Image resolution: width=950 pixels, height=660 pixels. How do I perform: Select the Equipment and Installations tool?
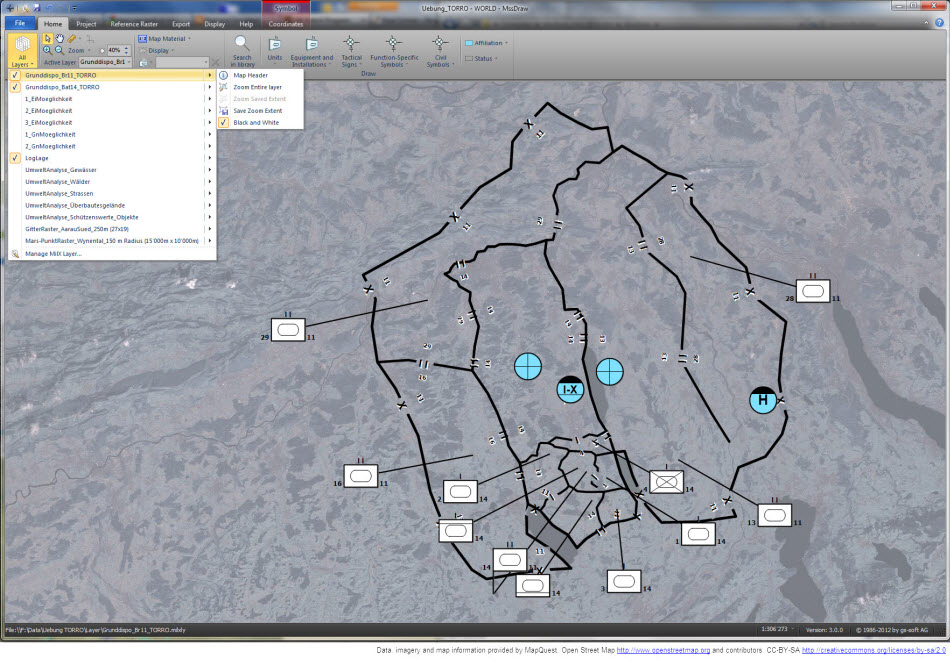[312, 48]
